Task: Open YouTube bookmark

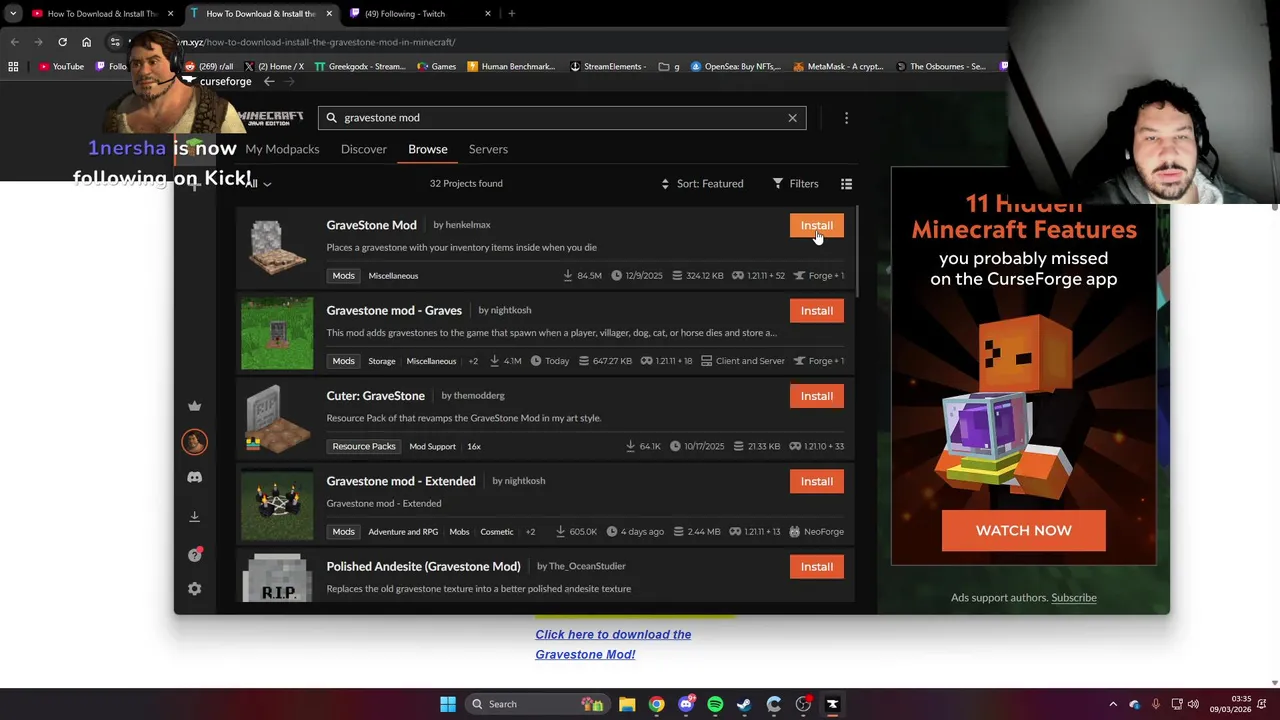Action: (x=61, y=67)
